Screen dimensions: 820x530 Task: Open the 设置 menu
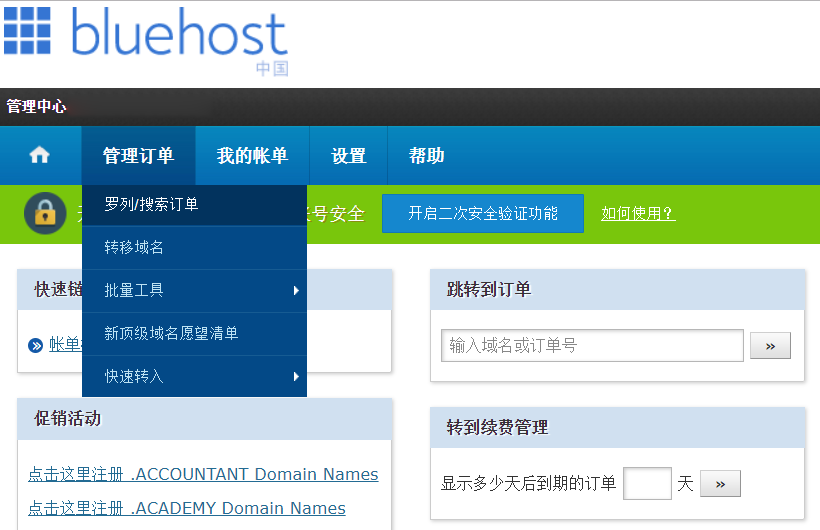tap(349, 155)
